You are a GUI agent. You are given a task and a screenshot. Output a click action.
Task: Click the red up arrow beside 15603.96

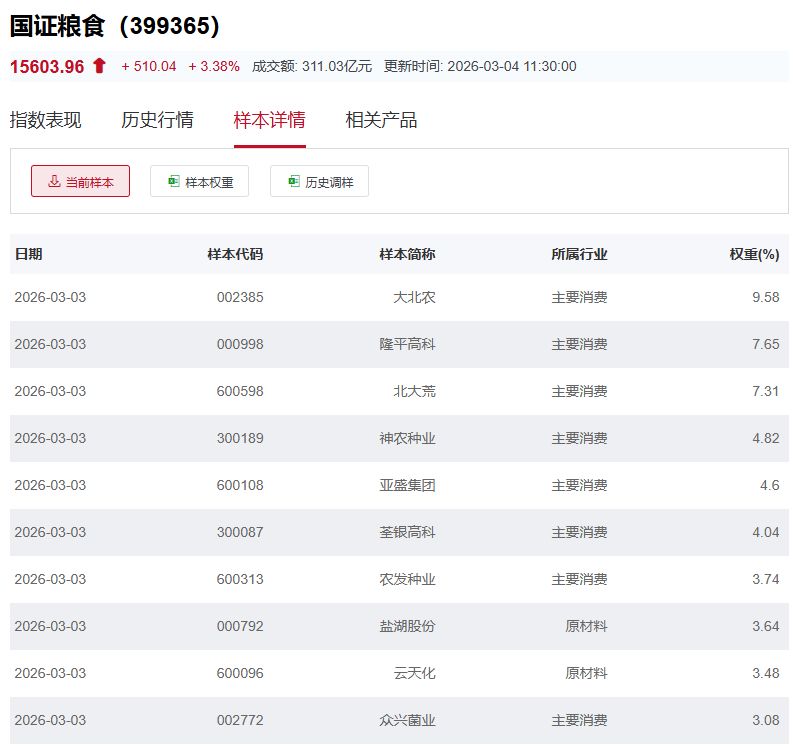99,66
